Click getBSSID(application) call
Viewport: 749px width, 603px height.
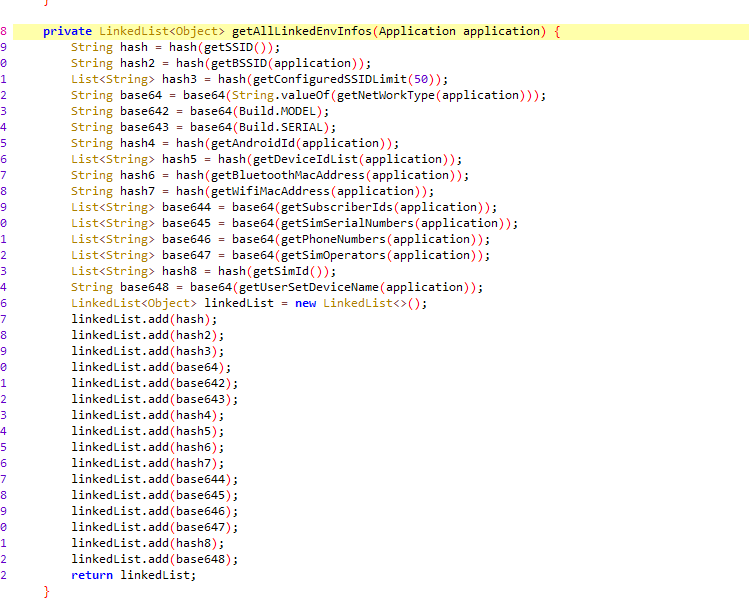[284, 64]
